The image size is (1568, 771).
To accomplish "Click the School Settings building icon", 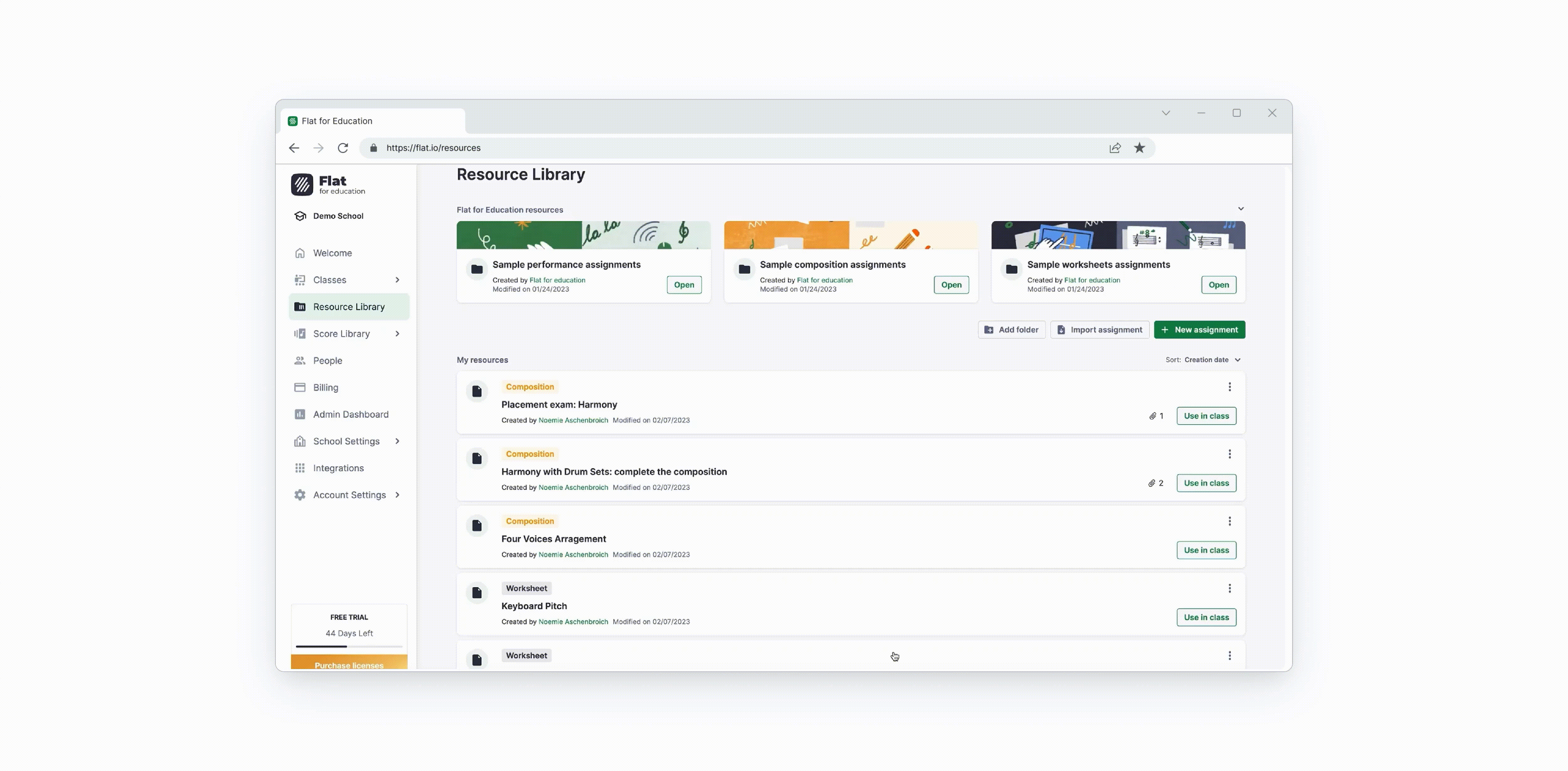I will click(x=300, y=441).
